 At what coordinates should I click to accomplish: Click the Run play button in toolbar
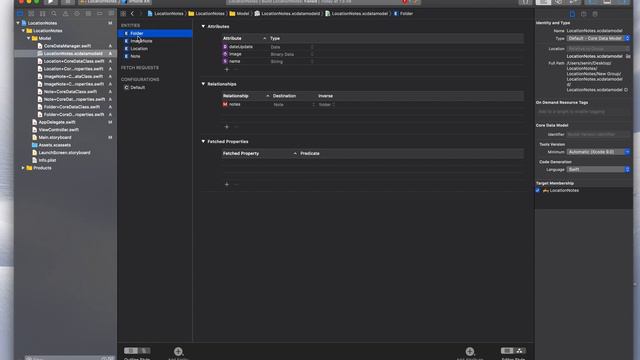click(51, 2)
